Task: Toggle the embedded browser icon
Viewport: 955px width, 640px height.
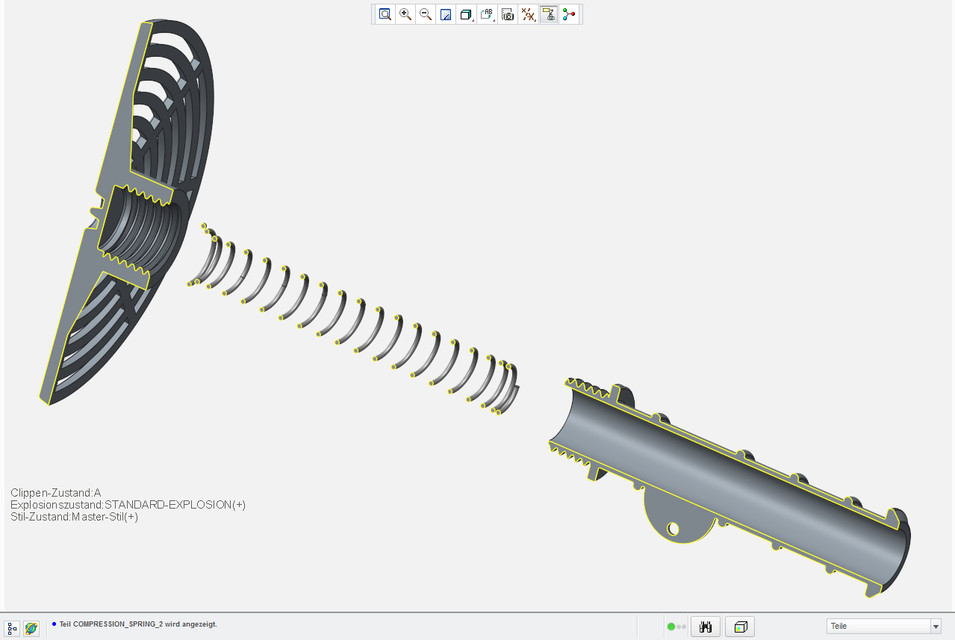Action: (32, 627)
